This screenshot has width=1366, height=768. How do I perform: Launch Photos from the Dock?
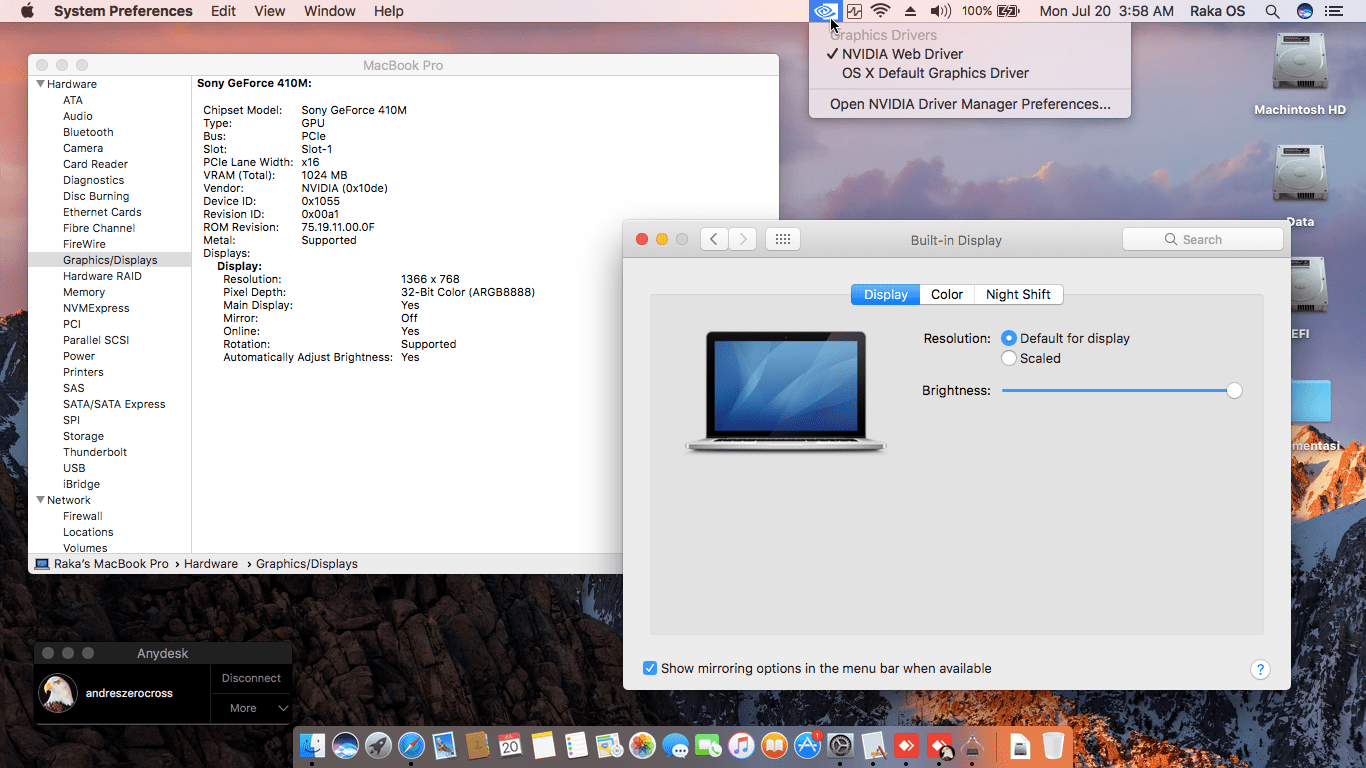coord(642,745)
